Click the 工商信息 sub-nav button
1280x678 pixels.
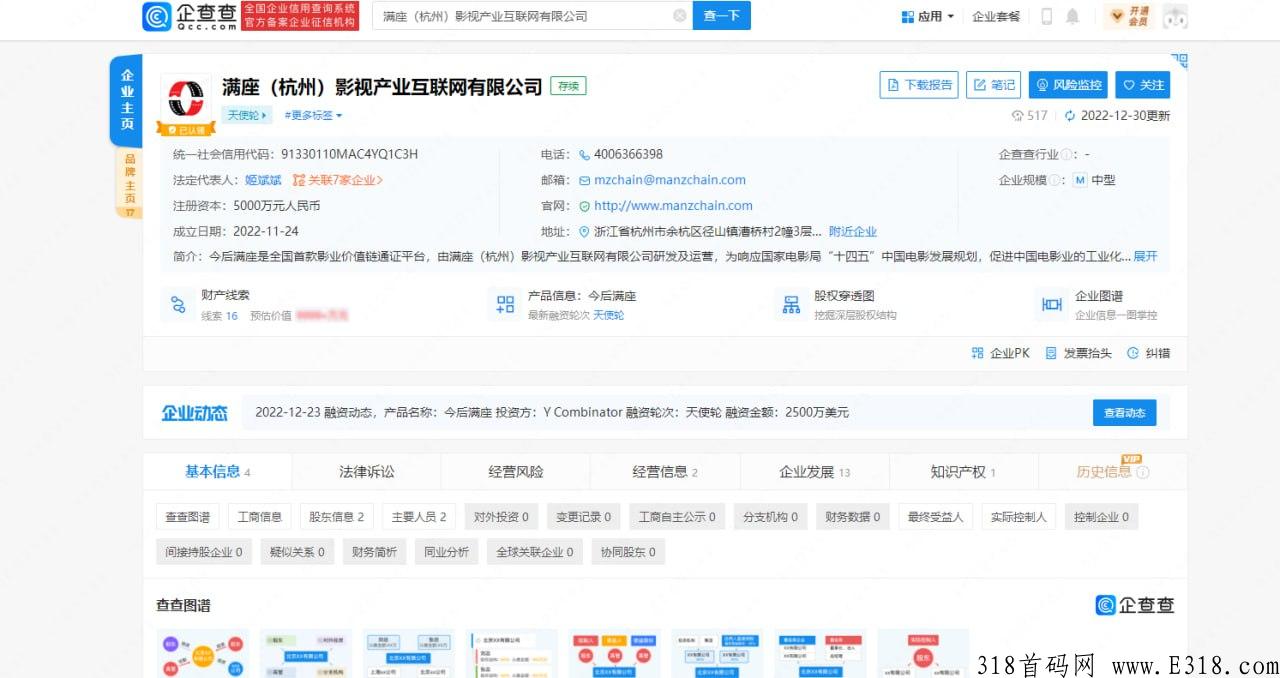259,517
